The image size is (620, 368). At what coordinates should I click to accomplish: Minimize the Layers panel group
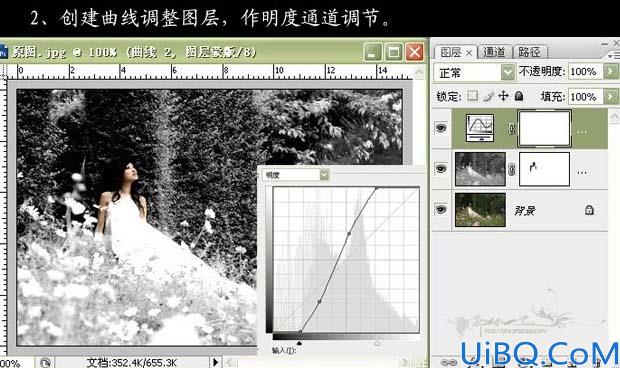coord(604,43)
